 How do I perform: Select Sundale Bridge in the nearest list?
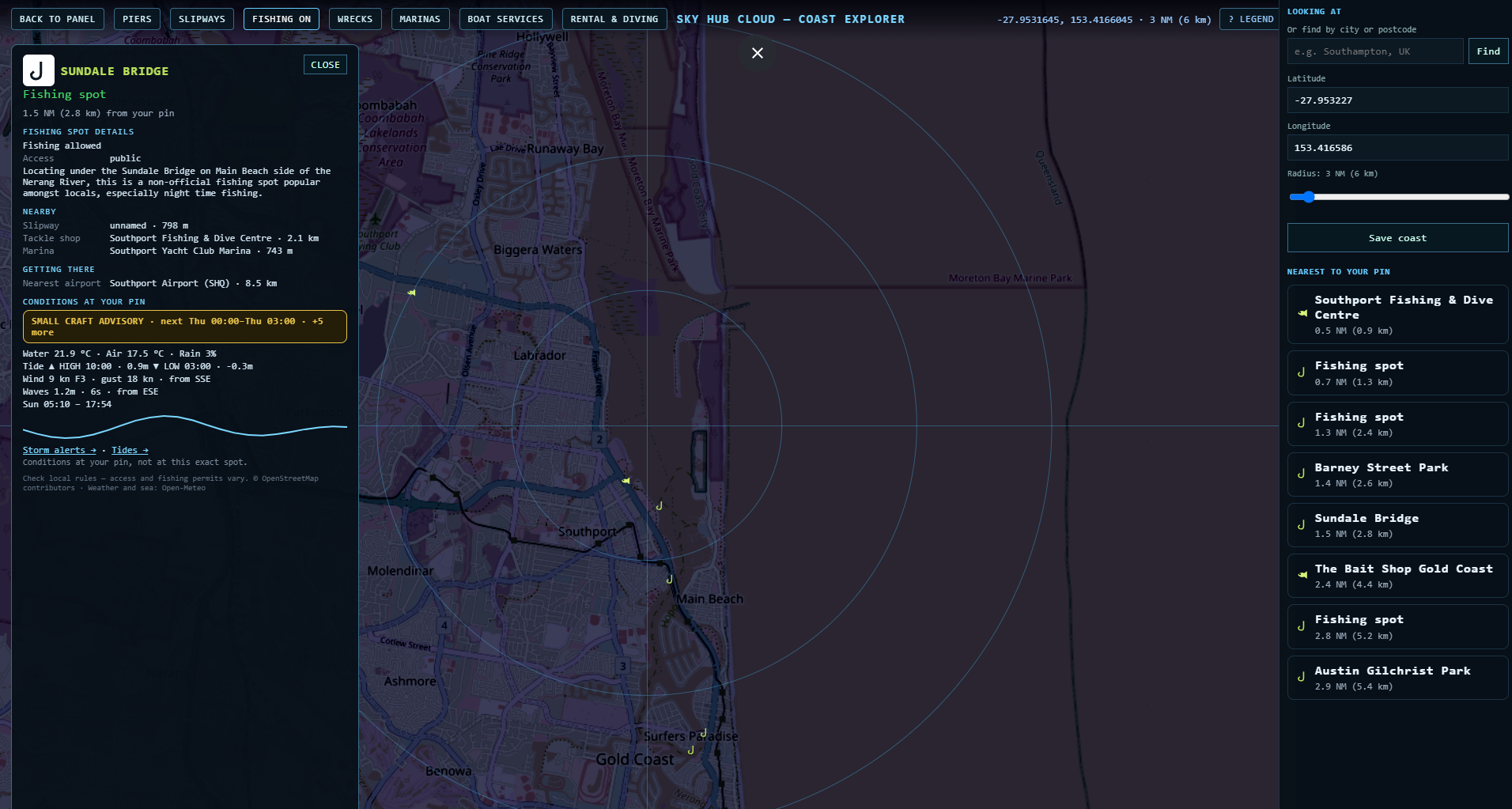(1397, 525)
